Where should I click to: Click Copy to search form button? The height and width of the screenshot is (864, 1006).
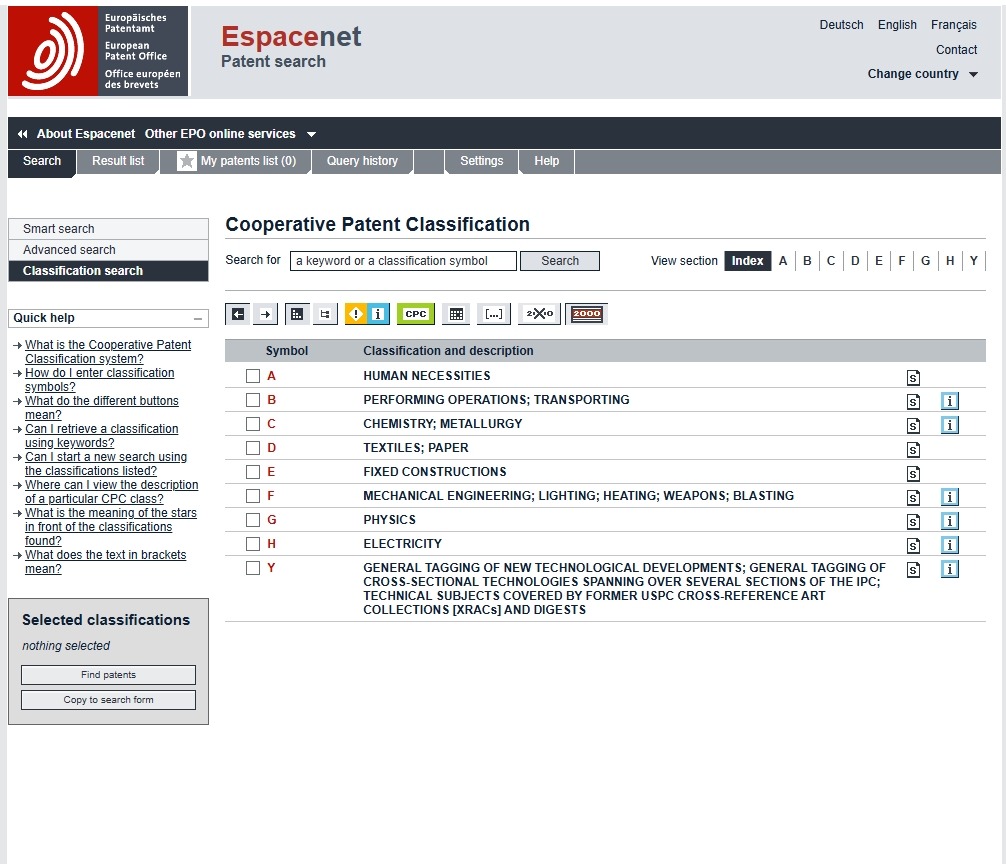pyautogui.click(x=108, y=700)
